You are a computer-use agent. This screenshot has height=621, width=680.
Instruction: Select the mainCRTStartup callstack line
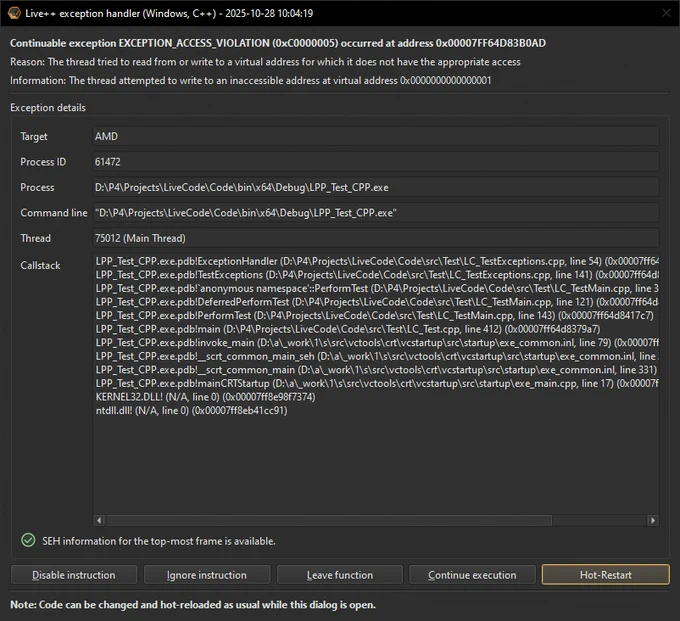pos(377,383)
